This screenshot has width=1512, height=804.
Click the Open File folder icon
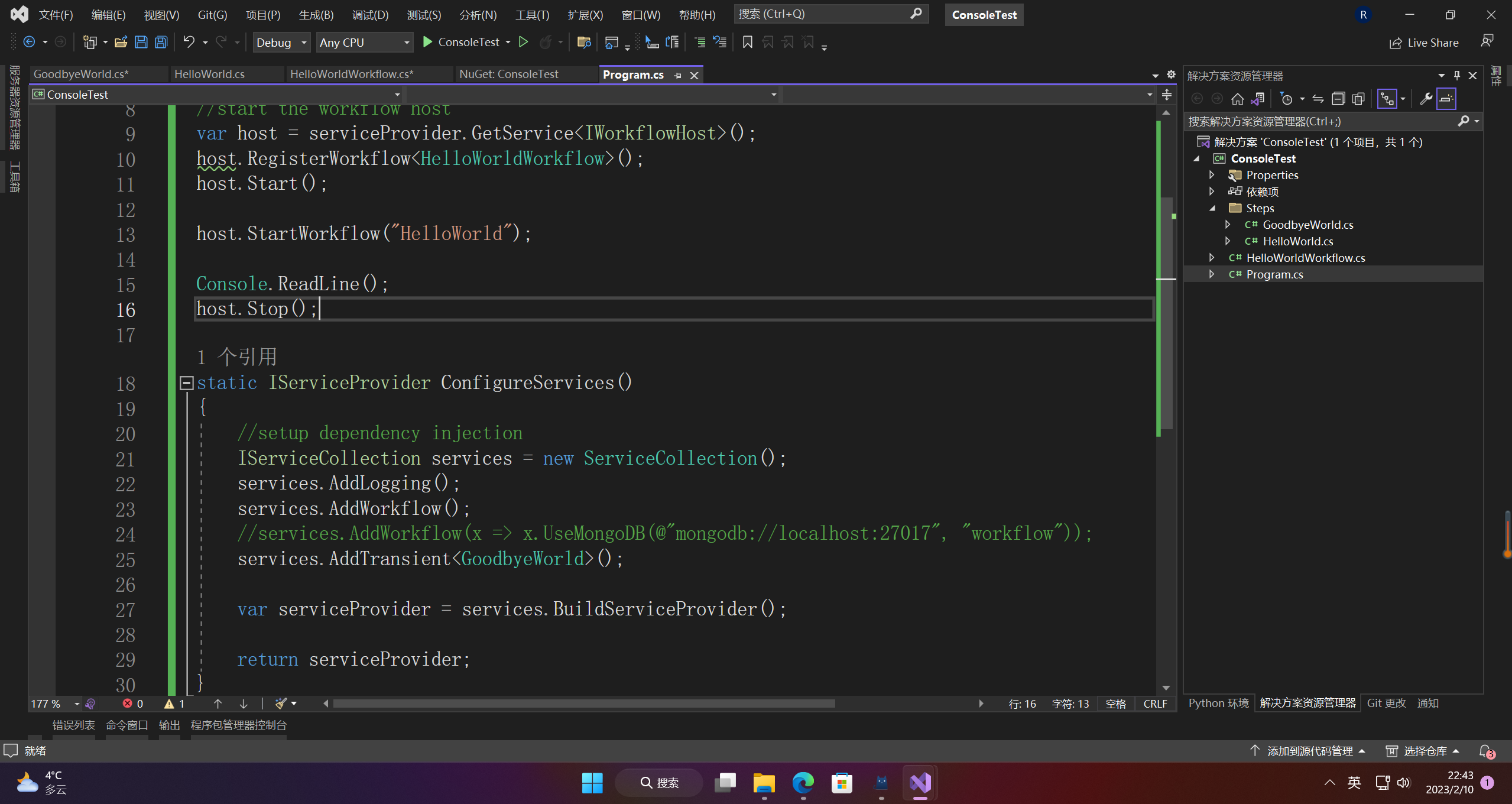coord(121,42)
